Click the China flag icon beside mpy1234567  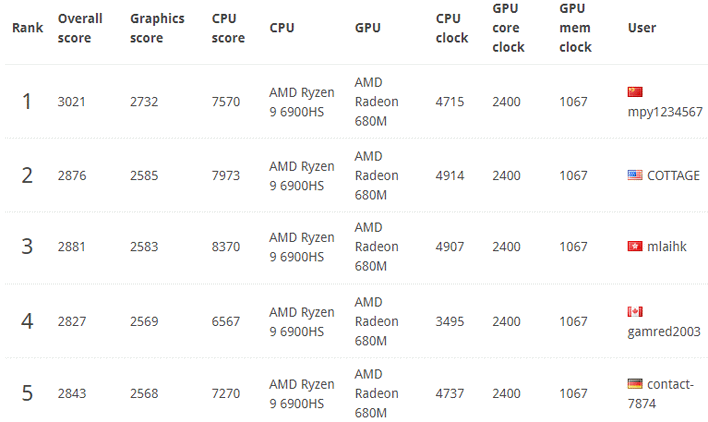pyautogui.click(x=635, y=92)
